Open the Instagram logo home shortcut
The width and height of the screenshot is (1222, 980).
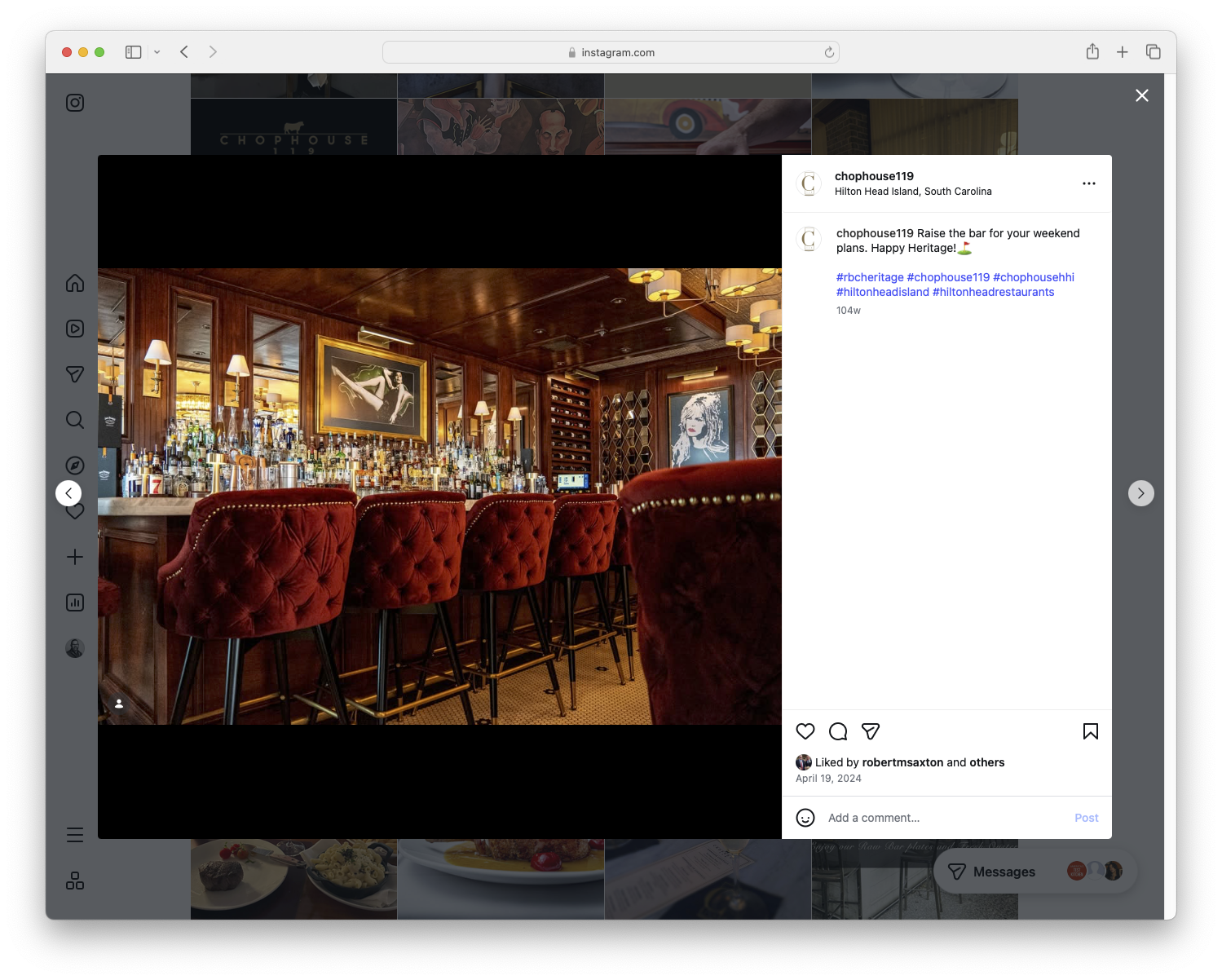[x=74, y=103]
